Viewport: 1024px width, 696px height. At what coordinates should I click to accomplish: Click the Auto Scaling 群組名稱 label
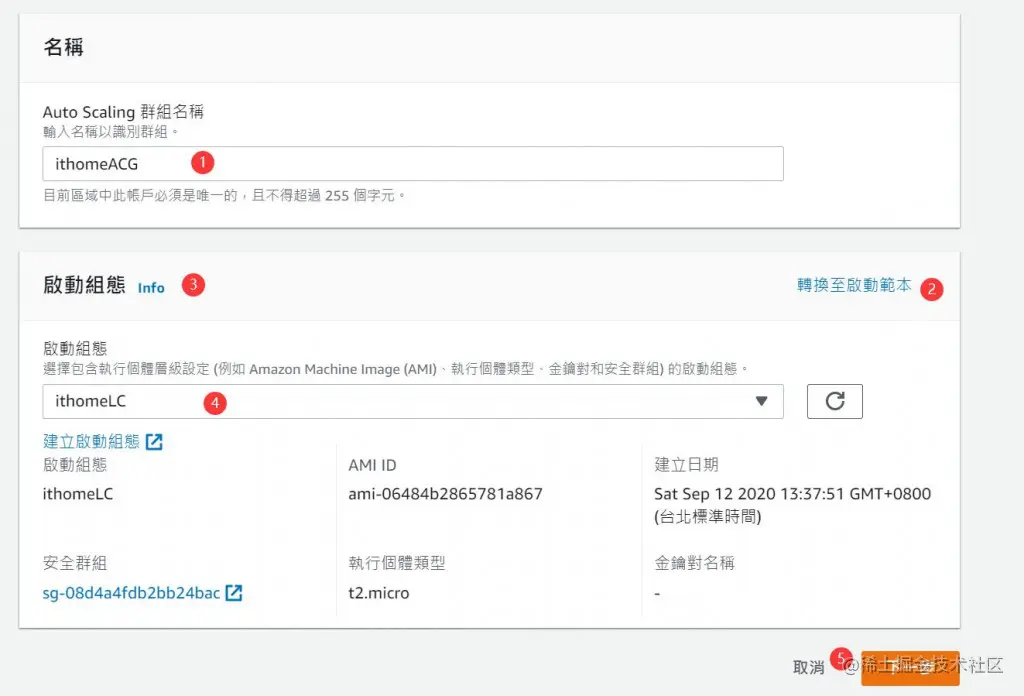point(123,112)
